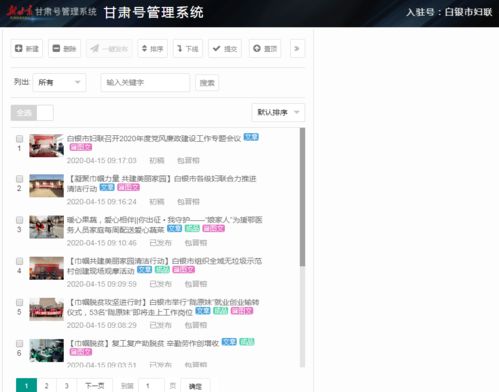Click green 精品 tag on article 3
The height and width of the screenshot is (392, 499).
[192, 228]
